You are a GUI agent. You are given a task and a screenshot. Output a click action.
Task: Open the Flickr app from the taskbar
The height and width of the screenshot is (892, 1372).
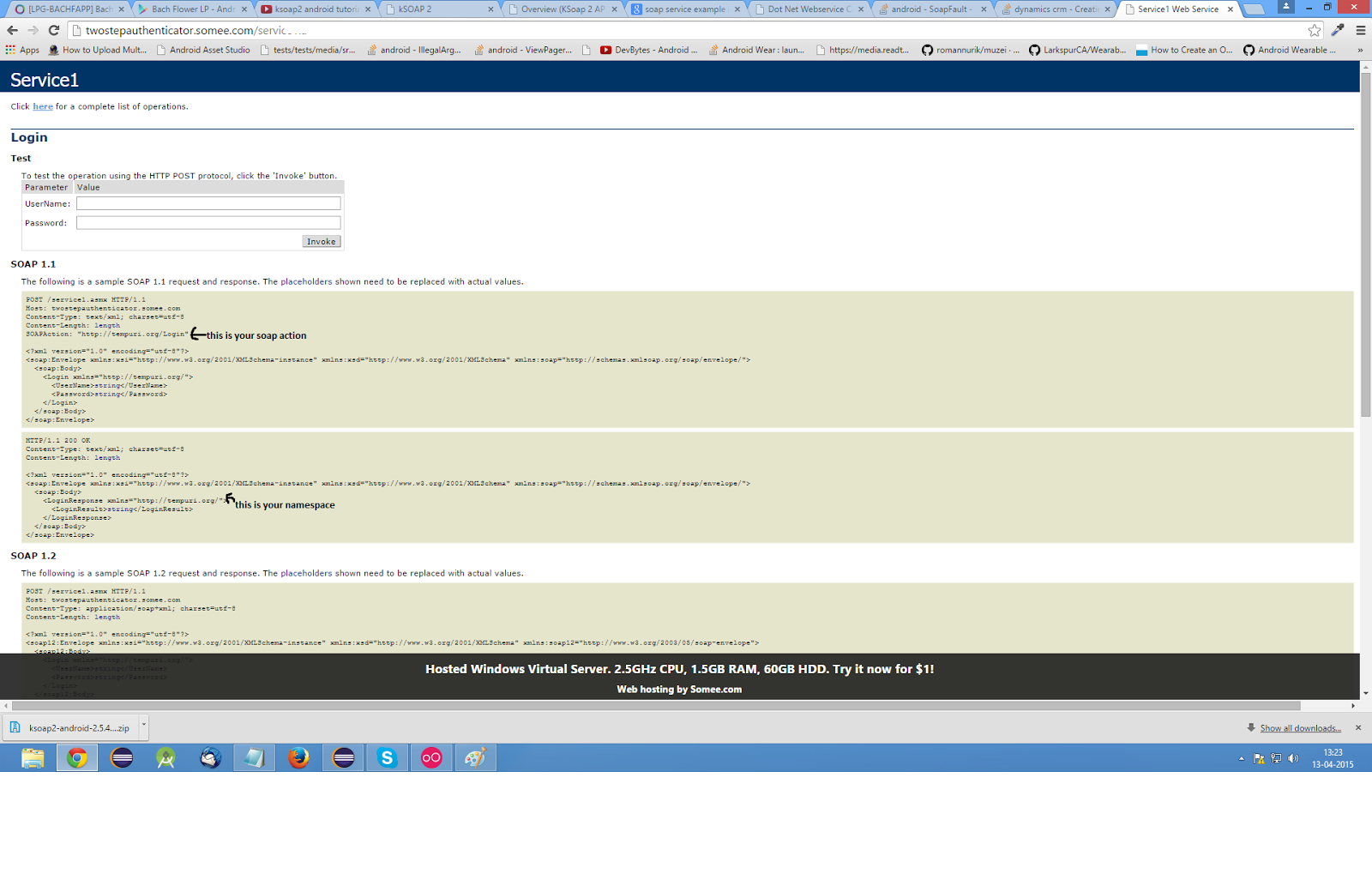tap(430, 757)
